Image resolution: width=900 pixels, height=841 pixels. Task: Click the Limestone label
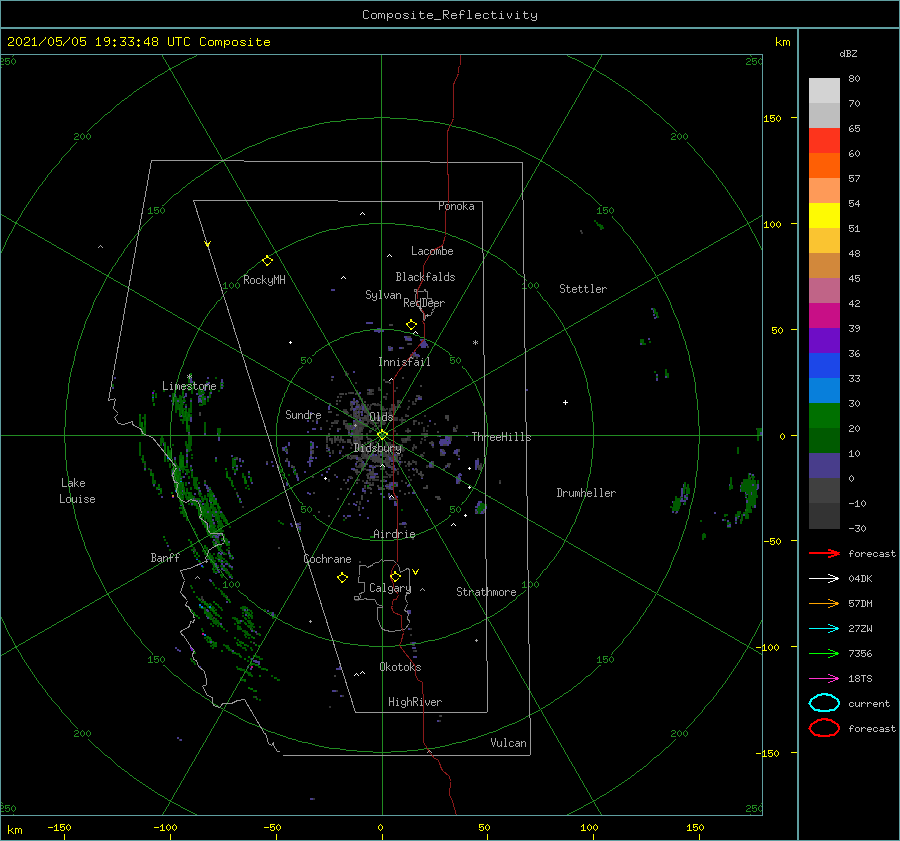tap(189, 386)
